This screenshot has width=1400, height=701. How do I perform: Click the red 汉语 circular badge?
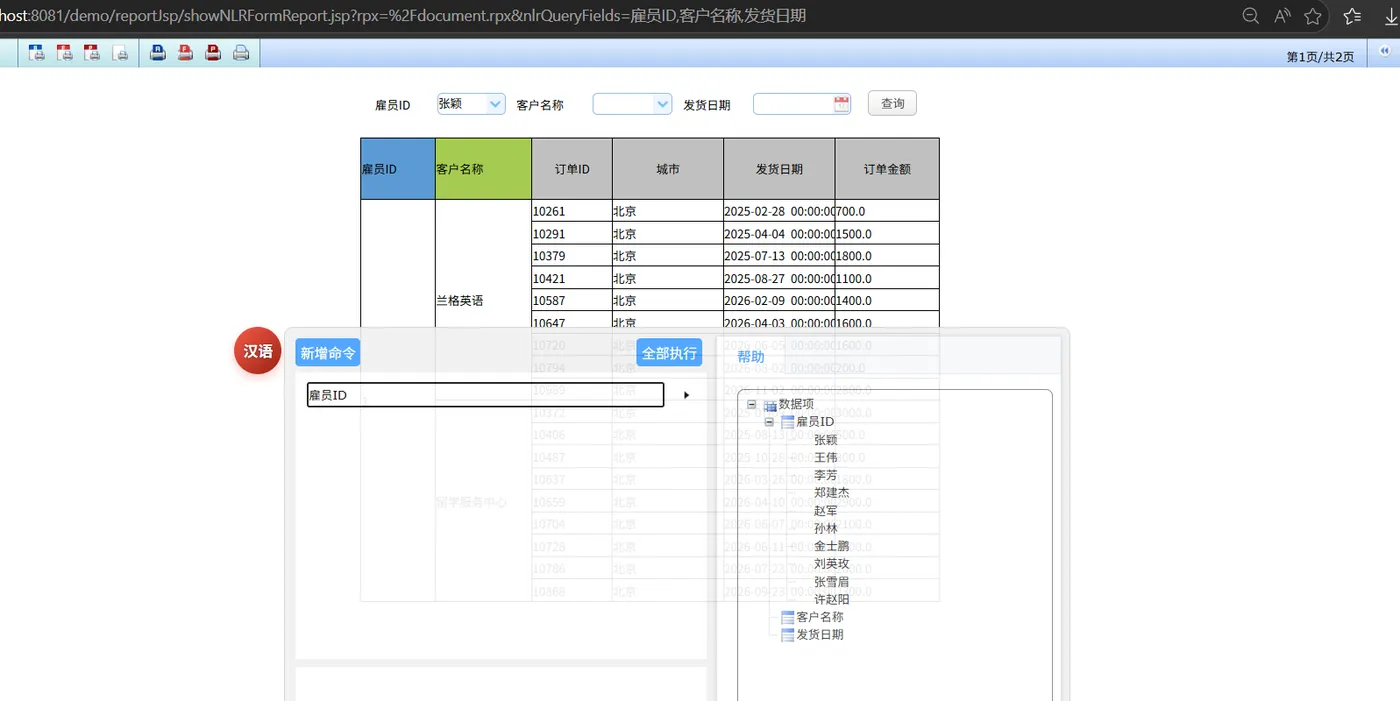(257, 352)
